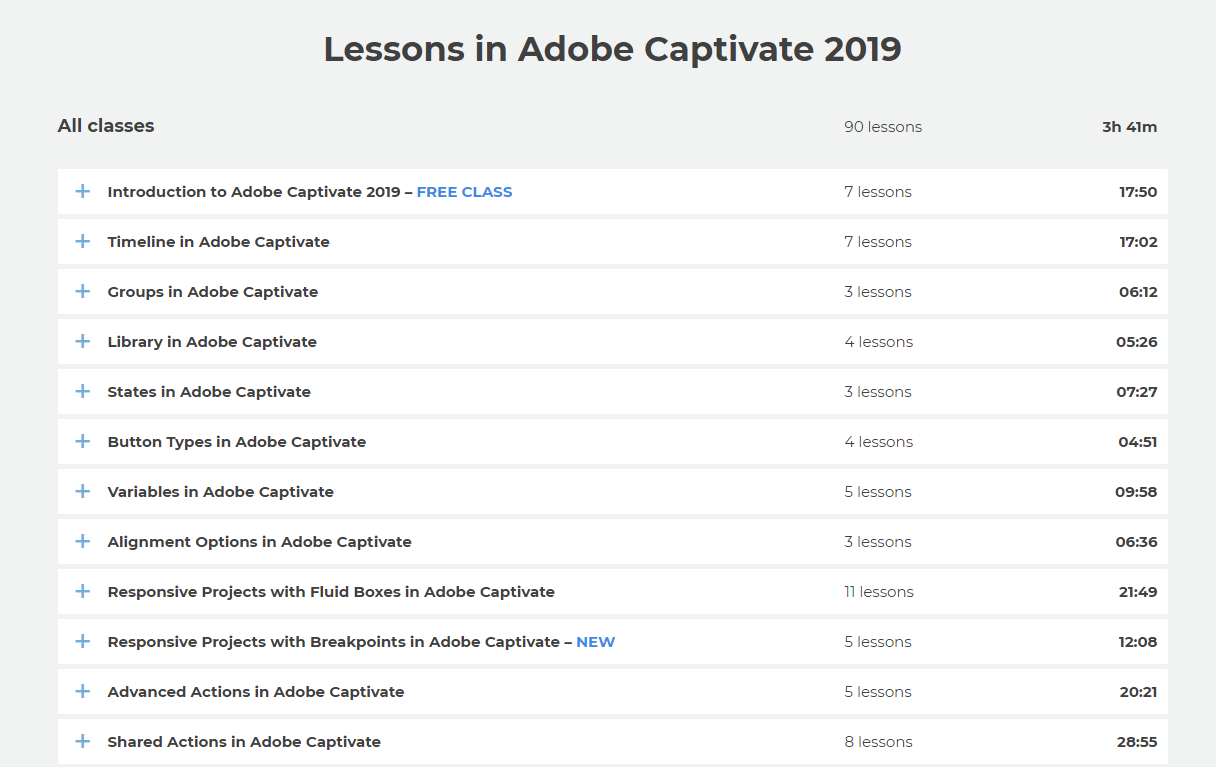The height and width of the screenshot is (767, 1216).
Task: Expand Groups in Adobe Captivate via plus icon
Action: (83, 291)
